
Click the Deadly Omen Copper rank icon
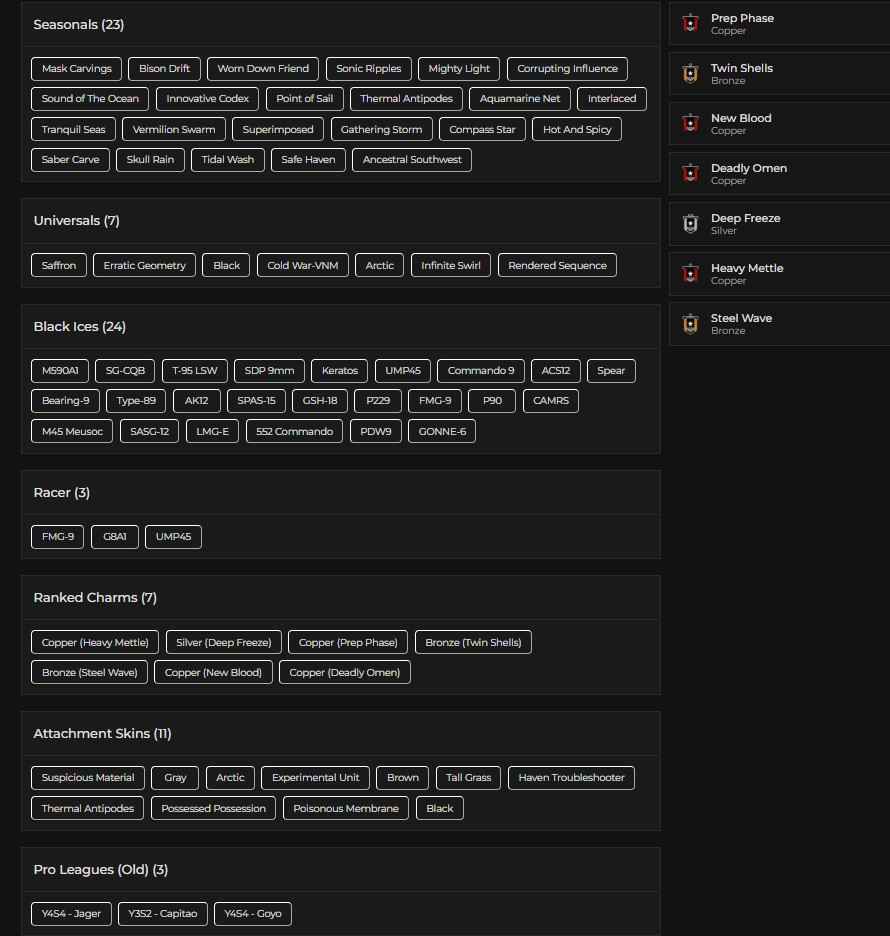click(x=691, y=174)
